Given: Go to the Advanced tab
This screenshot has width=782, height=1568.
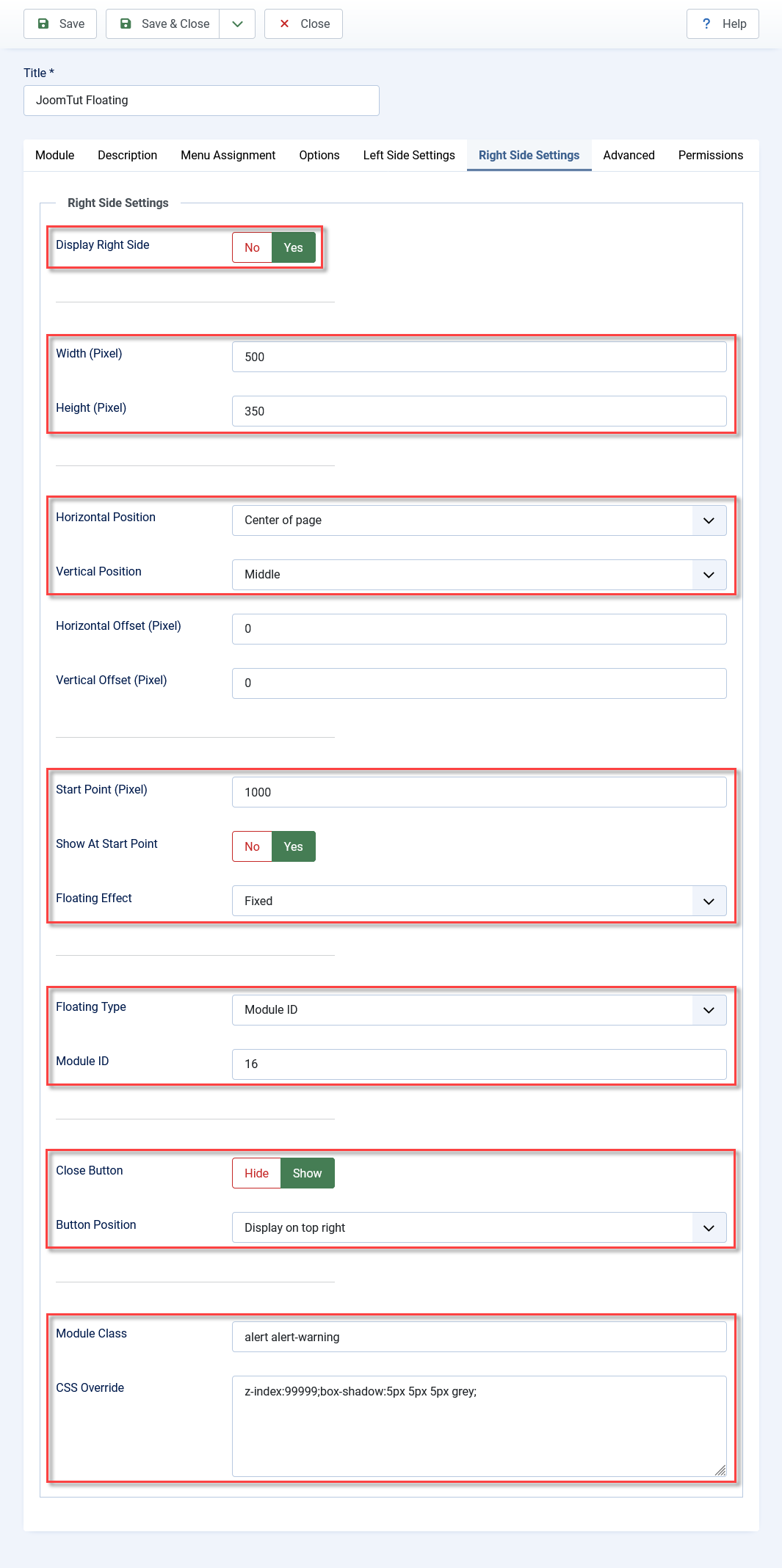Looking at the screenshot, I should 629,155.
